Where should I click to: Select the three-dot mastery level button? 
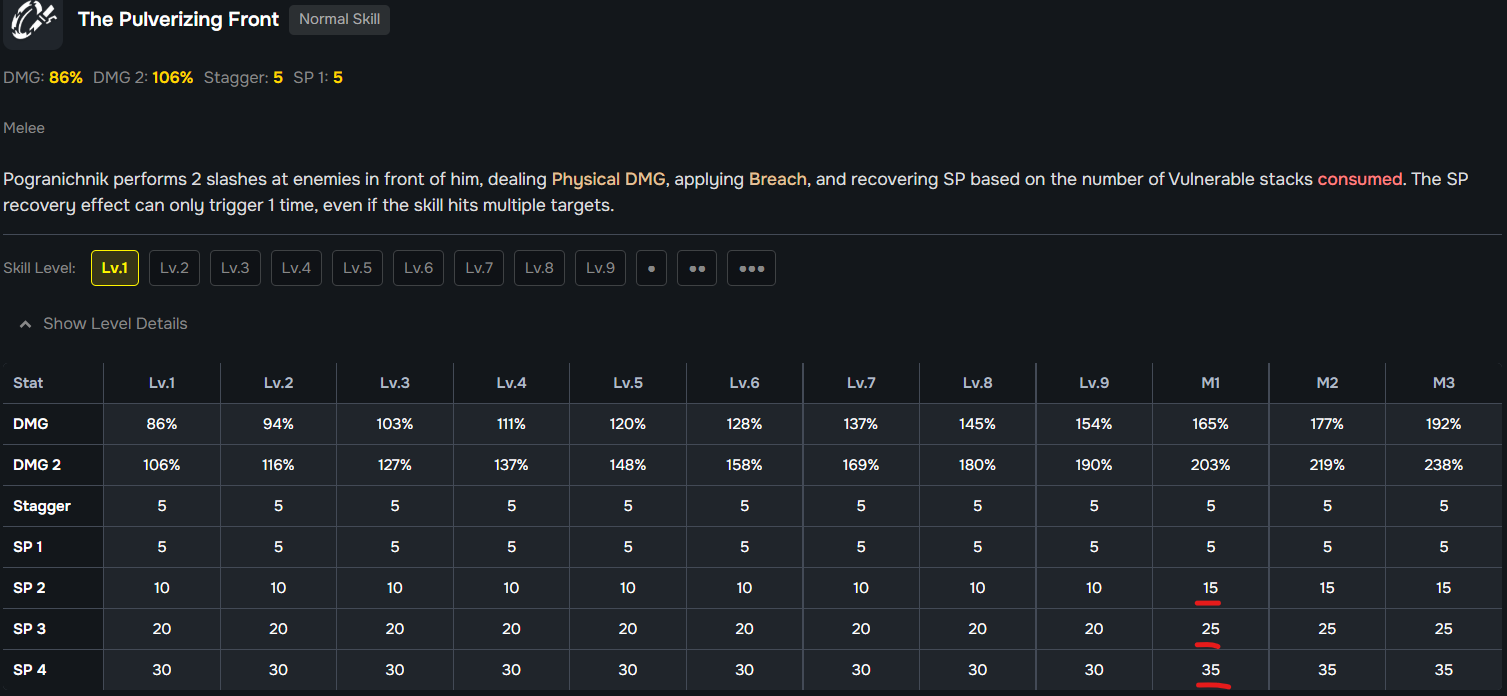751,268
